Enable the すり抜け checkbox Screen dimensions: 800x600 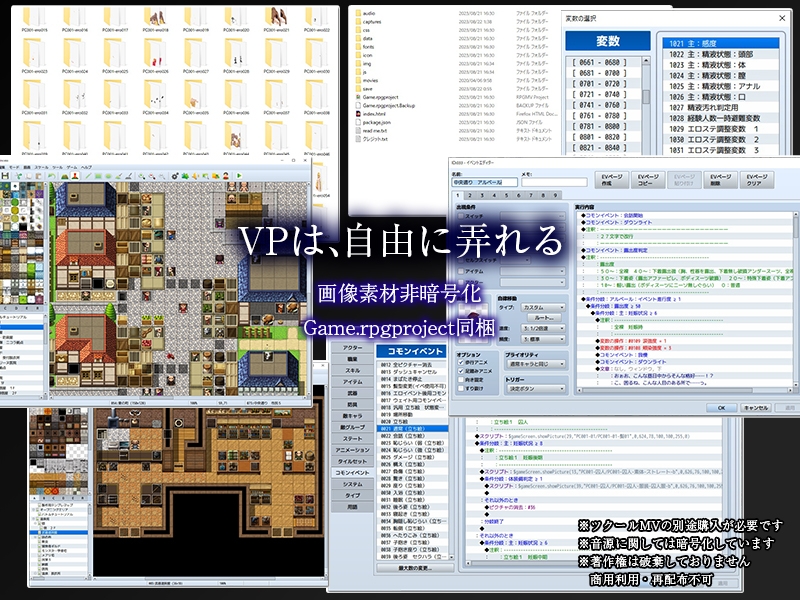461,388
